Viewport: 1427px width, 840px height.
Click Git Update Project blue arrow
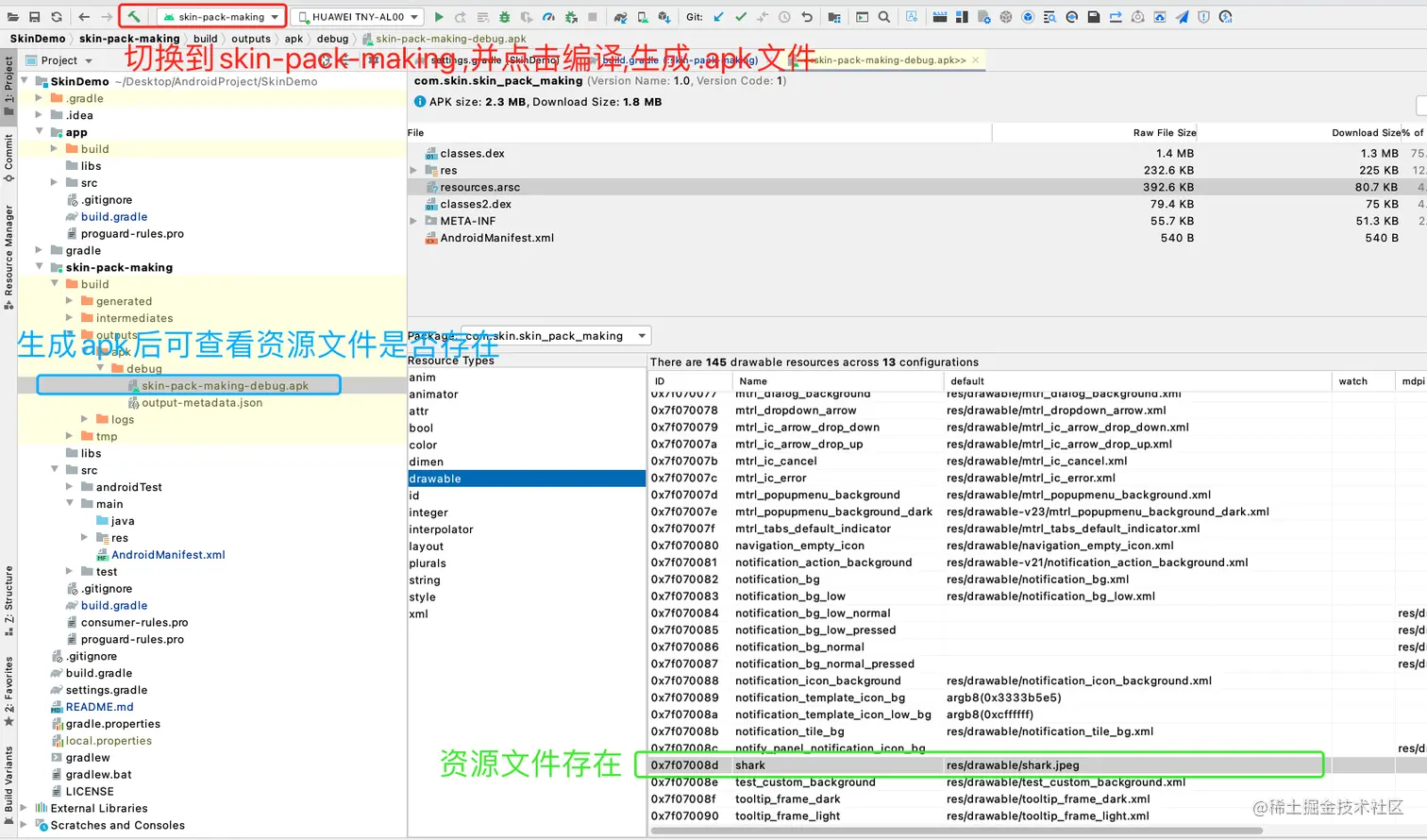(719, 17)
